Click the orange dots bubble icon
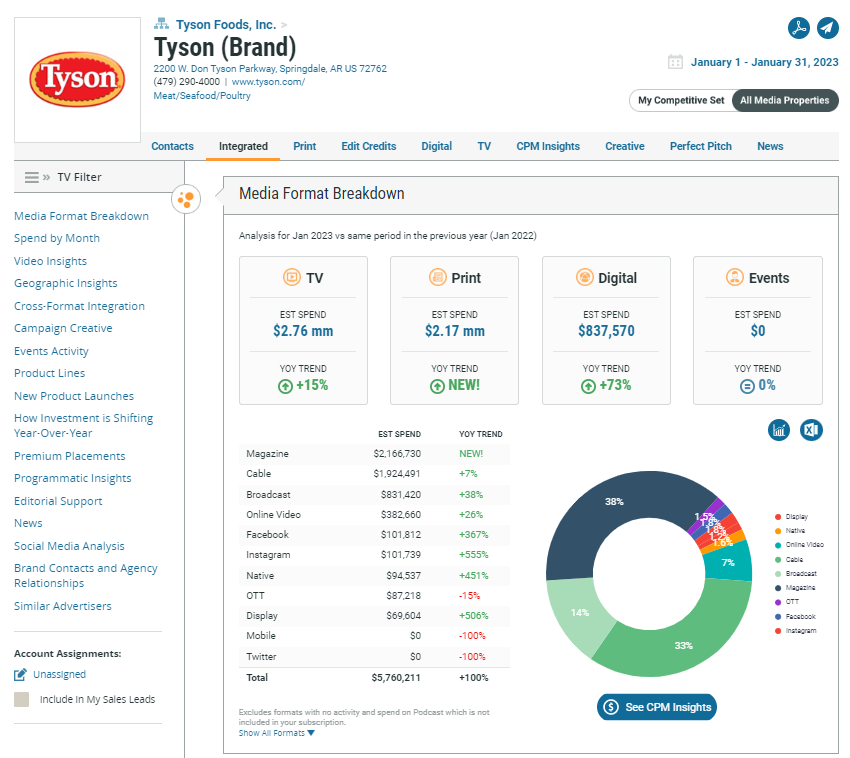The image size is (850, 758). click(186, 199)
